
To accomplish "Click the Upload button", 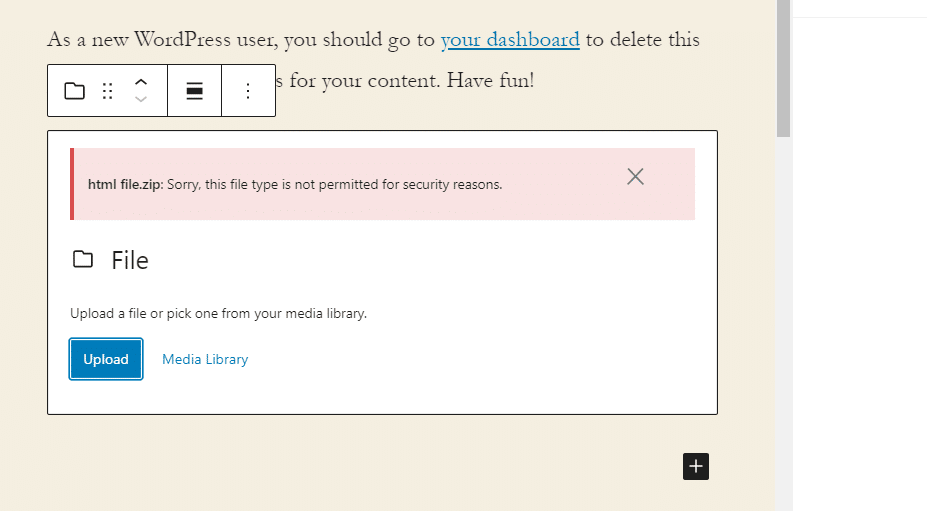I will tap(106, 359).
